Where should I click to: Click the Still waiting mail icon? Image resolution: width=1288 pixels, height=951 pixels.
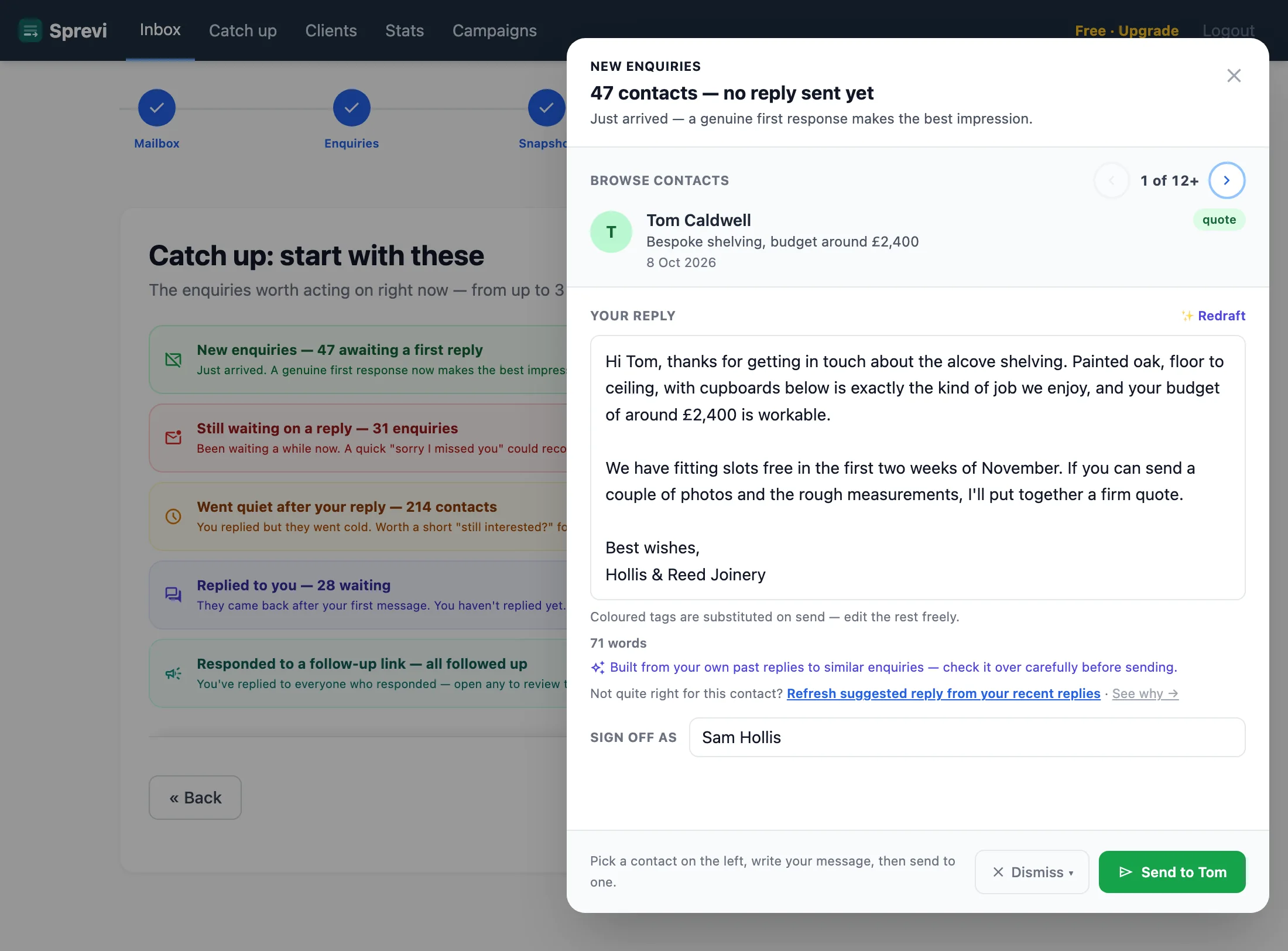173,437
